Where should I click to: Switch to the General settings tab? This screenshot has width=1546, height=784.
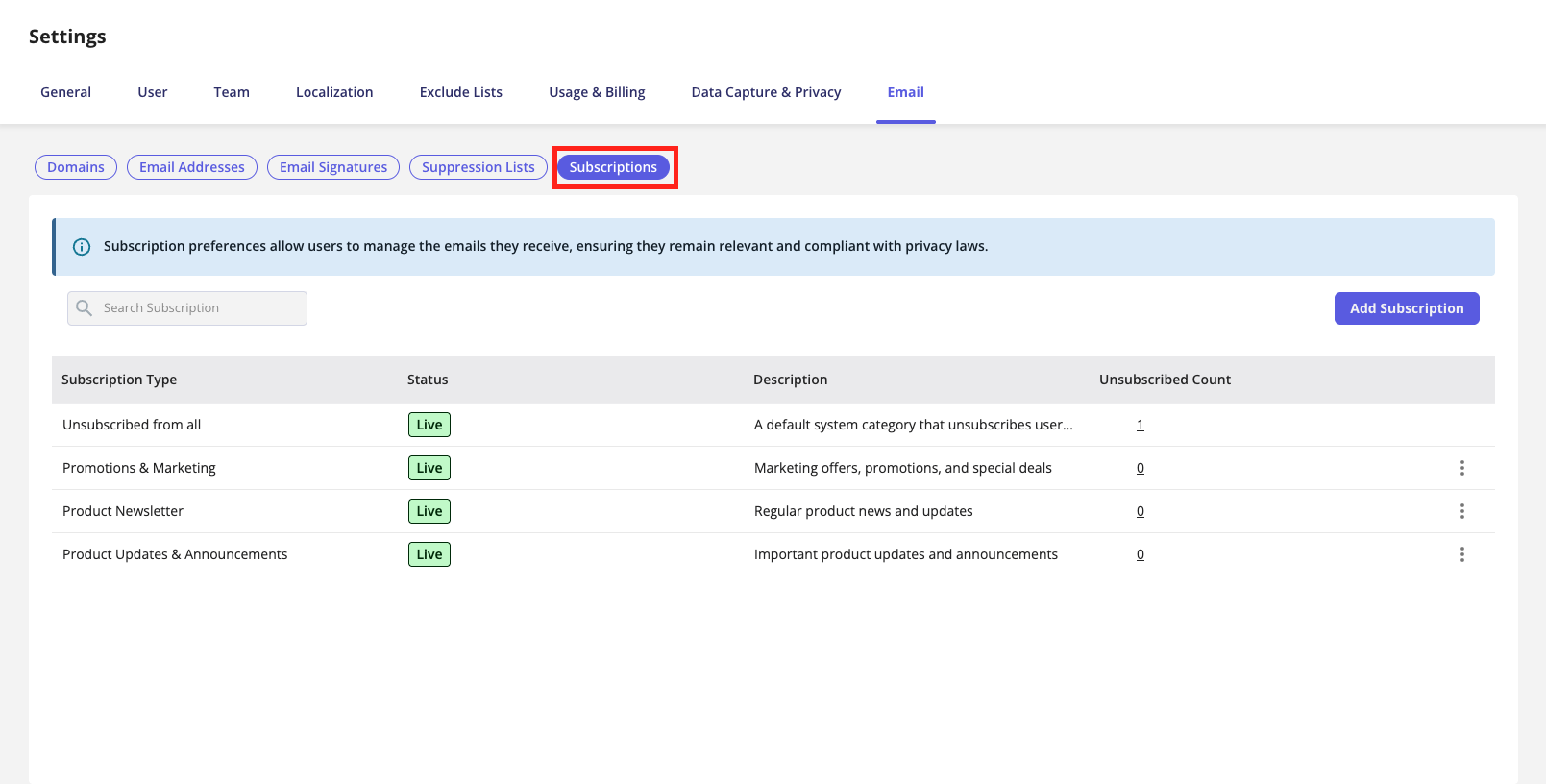click(65, 92)
